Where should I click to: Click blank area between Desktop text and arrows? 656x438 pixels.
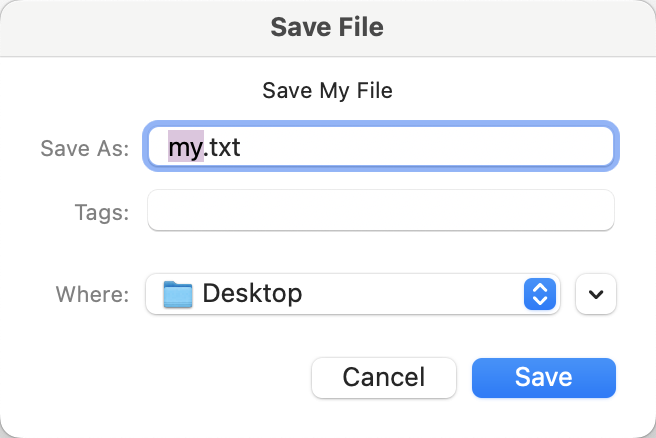pos(420,294)
